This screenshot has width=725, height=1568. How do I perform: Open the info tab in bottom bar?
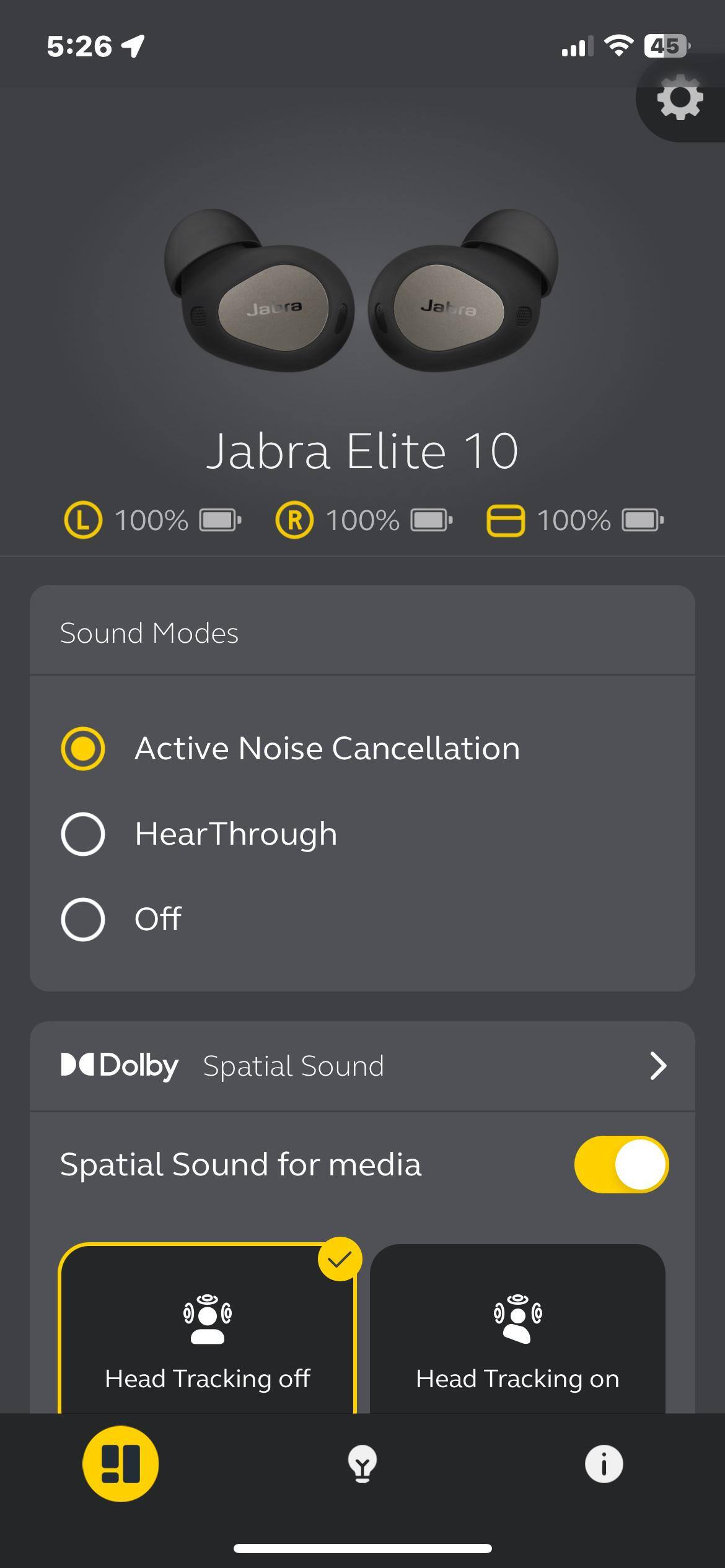pos(604,1464)
